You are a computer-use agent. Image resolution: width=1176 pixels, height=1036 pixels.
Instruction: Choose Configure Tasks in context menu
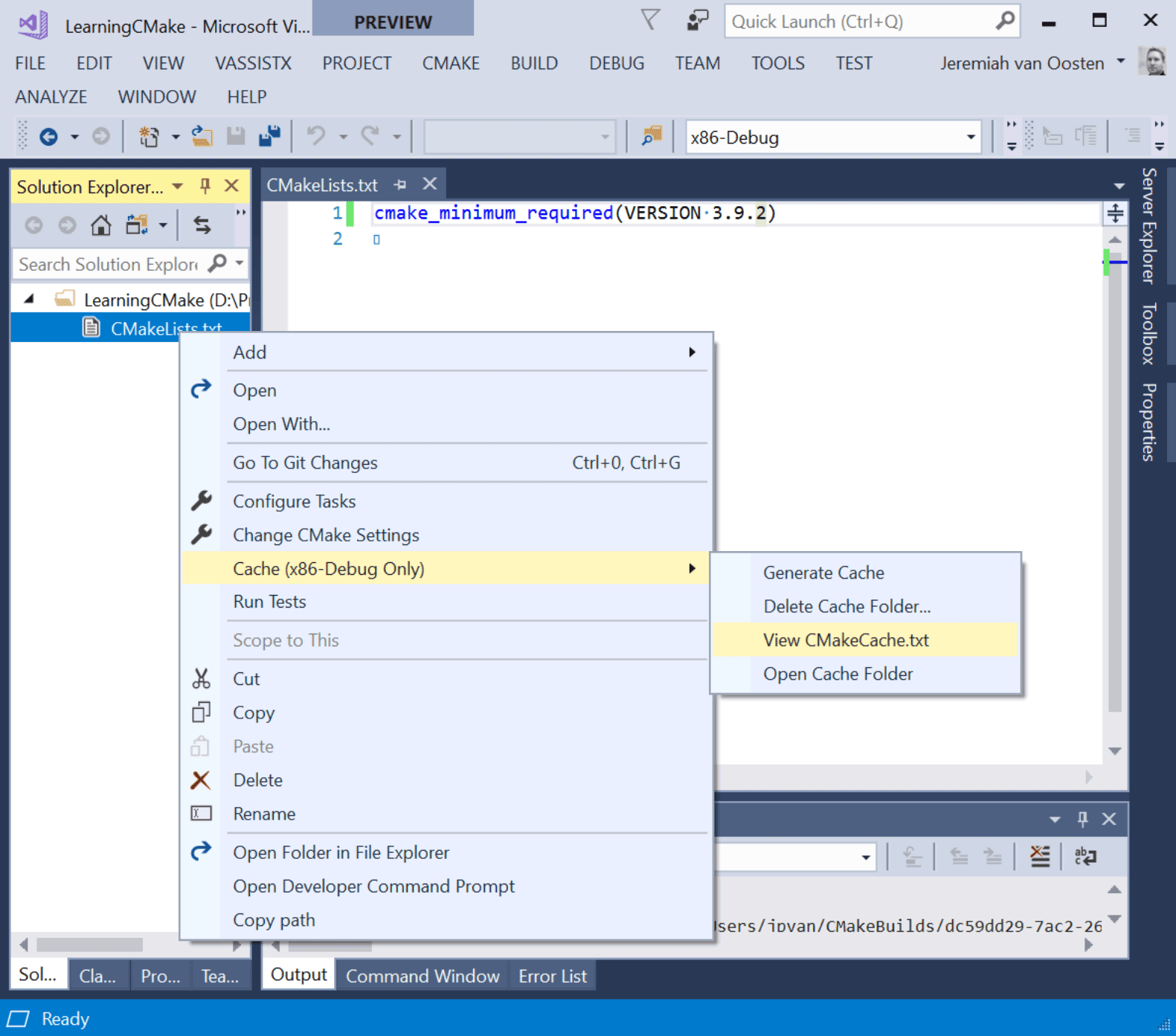[x=445, y=501]
